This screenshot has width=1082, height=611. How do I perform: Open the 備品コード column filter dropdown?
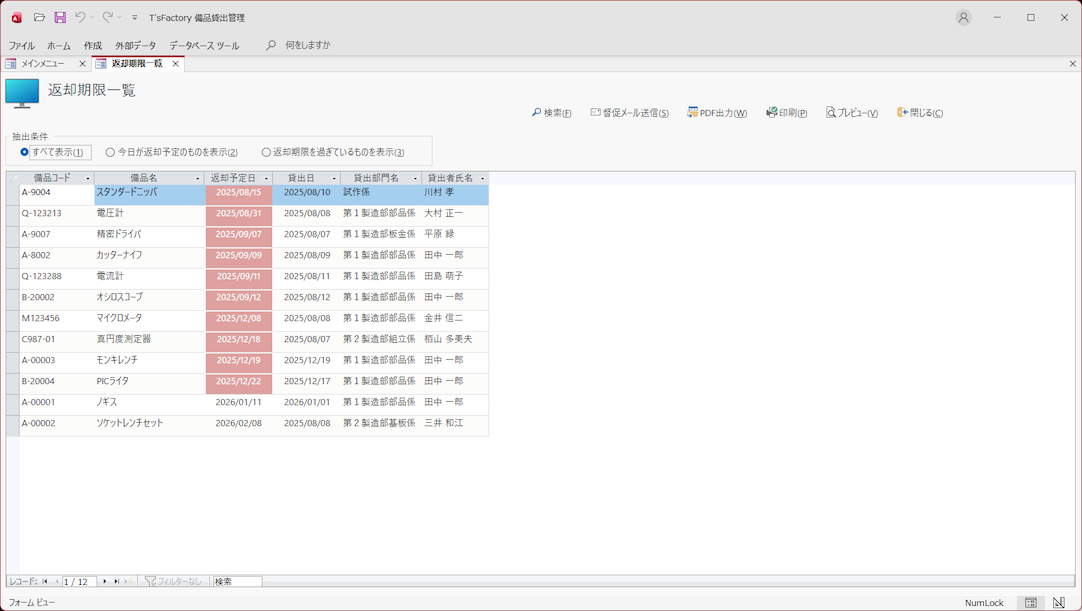[x=88, y=178]
